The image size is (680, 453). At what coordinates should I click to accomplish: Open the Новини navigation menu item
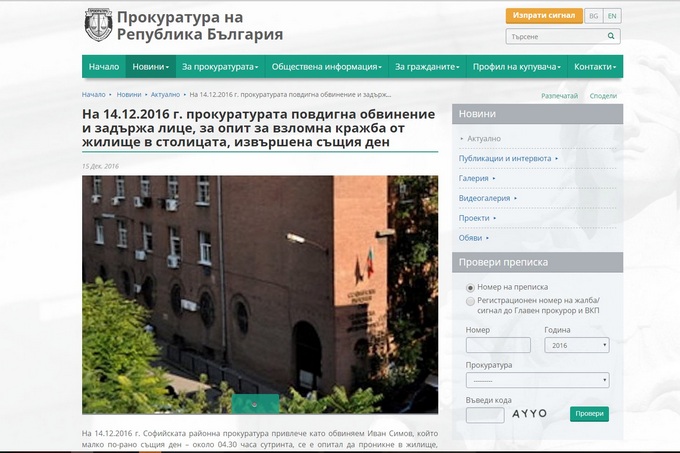pos(150,67)
